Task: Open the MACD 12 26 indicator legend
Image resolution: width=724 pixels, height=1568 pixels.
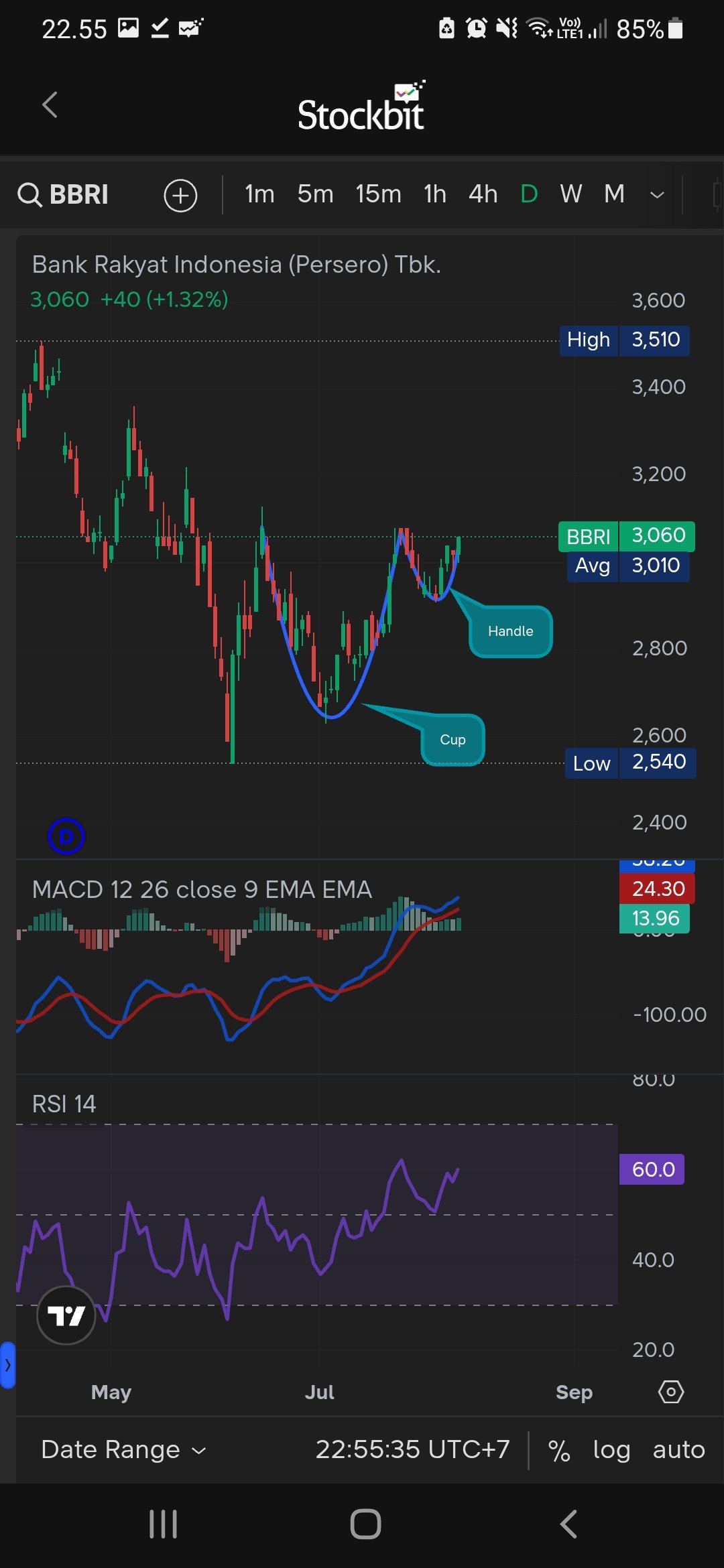Action: click(202, 889)
